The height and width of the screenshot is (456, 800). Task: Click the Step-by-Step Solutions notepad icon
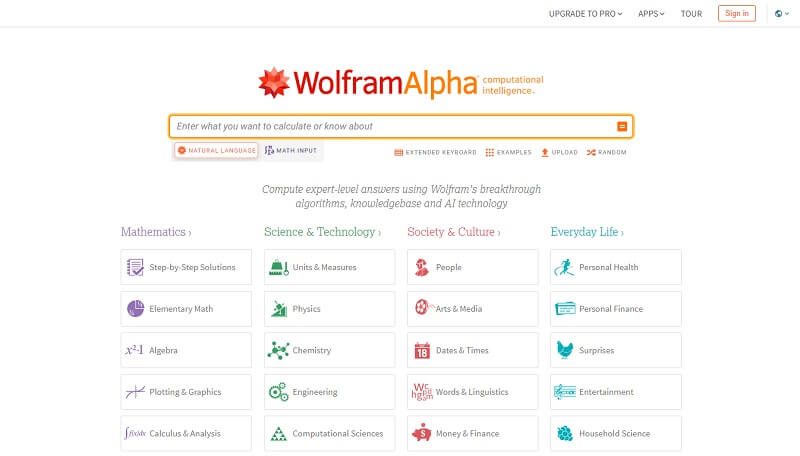pyautogui.click(x=135, y=267)
